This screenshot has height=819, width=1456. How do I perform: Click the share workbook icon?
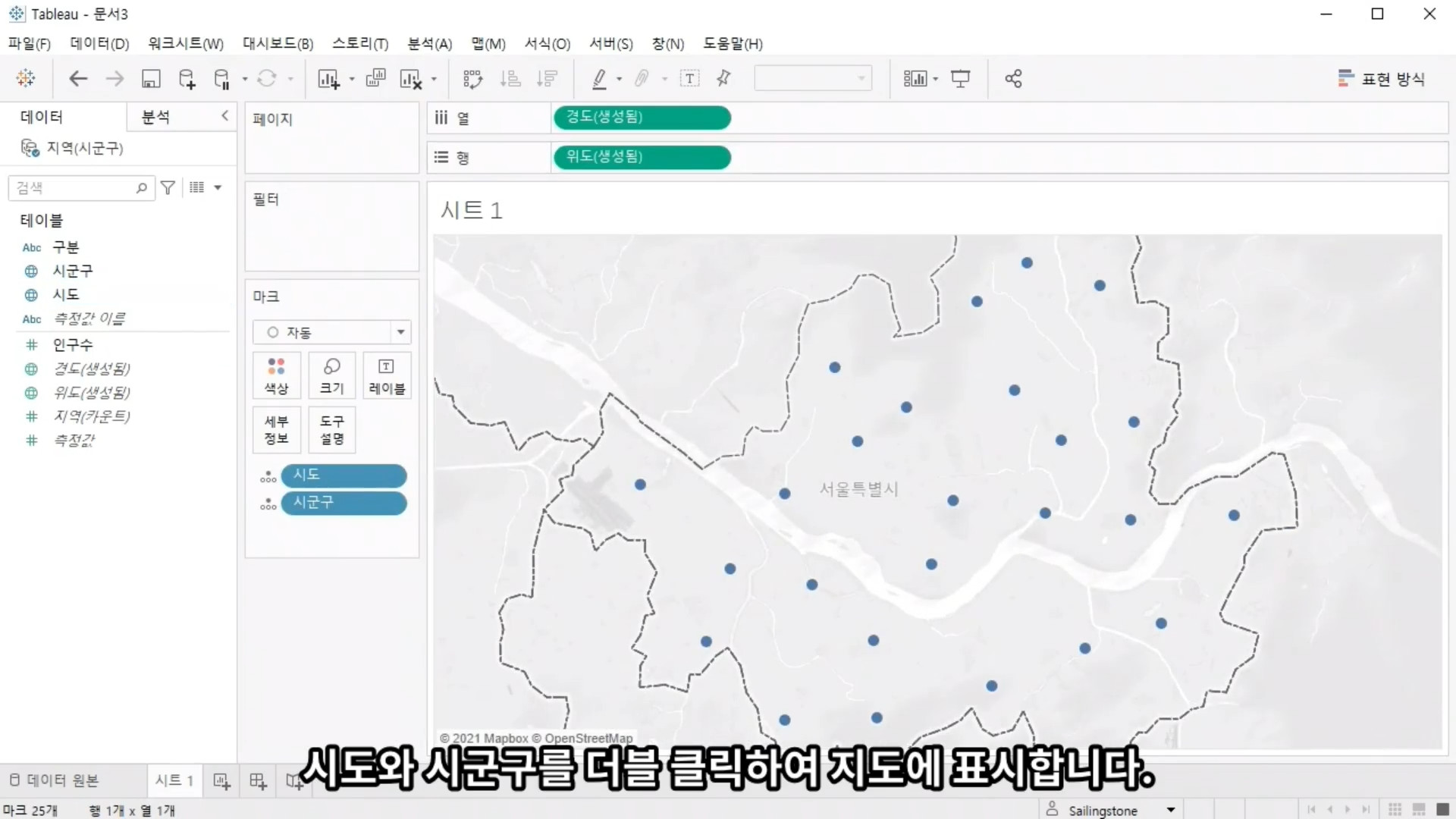point(1013,79)
